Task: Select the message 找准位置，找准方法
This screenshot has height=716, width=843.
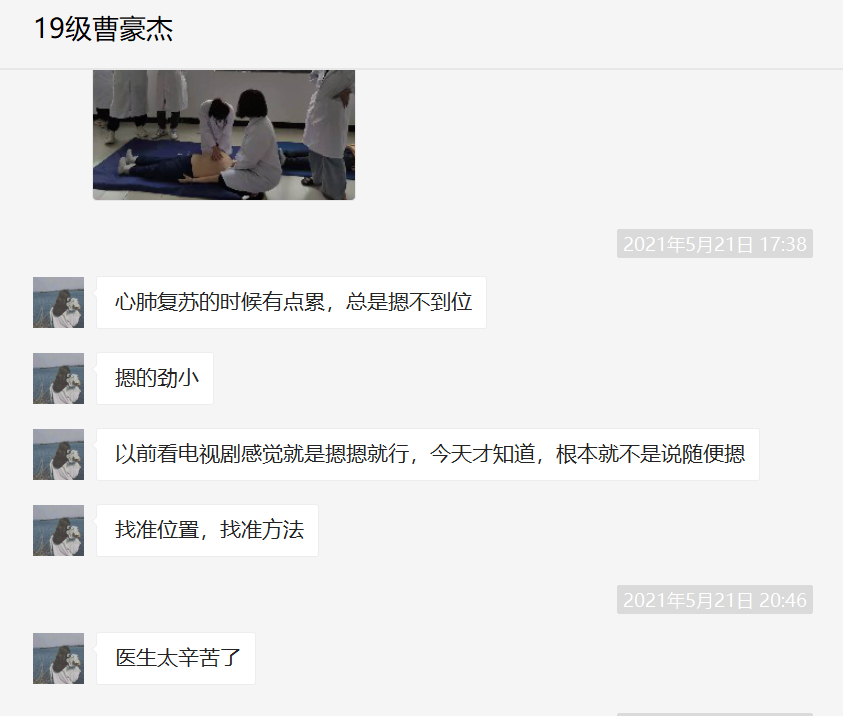Action: pos(208,530)
